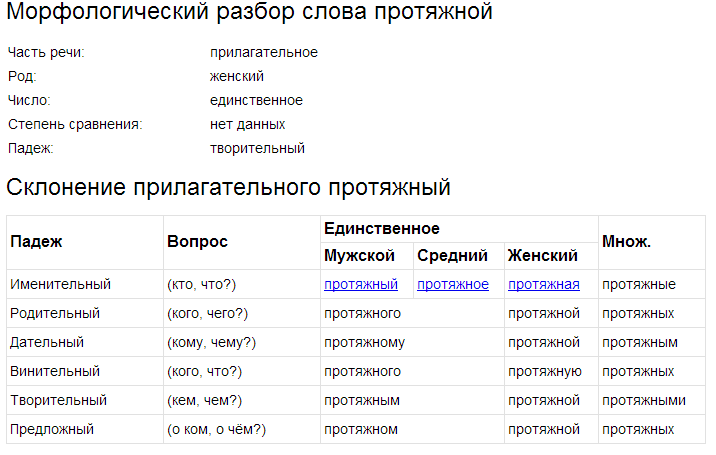Click the 'Вопрос' column header
The image size is (716, 455).
(x=198, y=242)
